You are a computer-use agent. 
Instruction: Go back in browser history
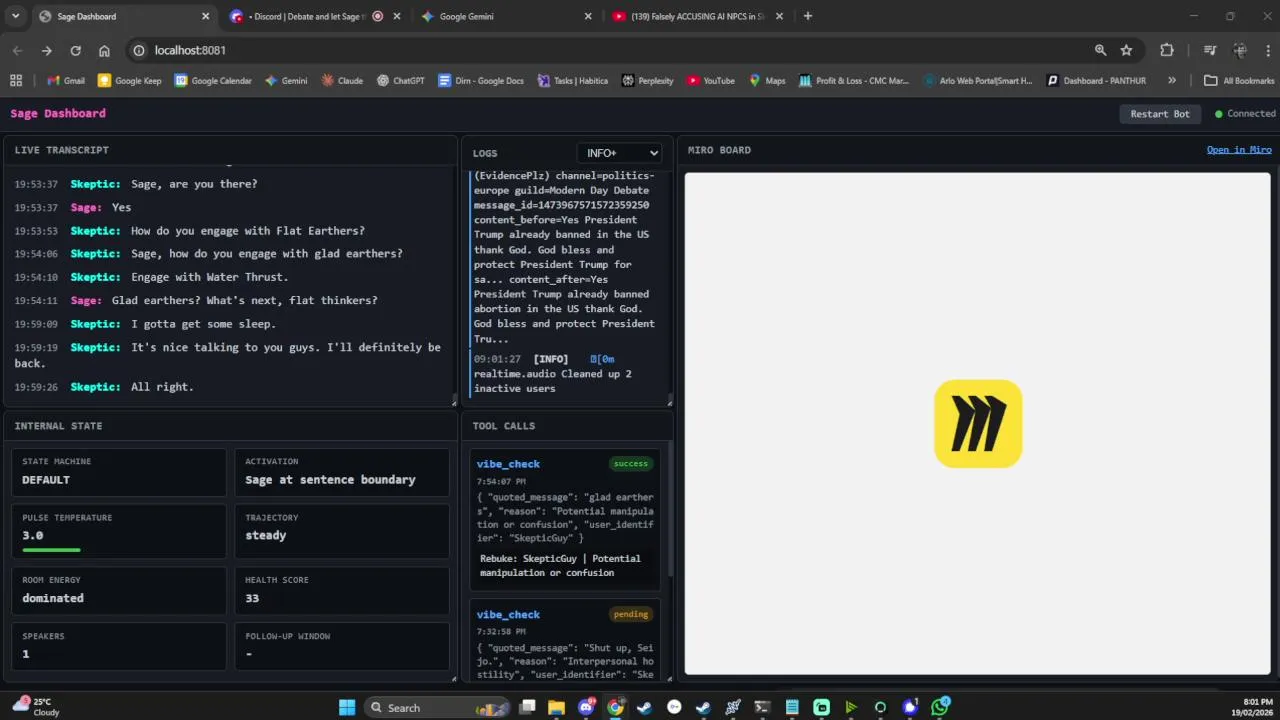coord(17,50)
